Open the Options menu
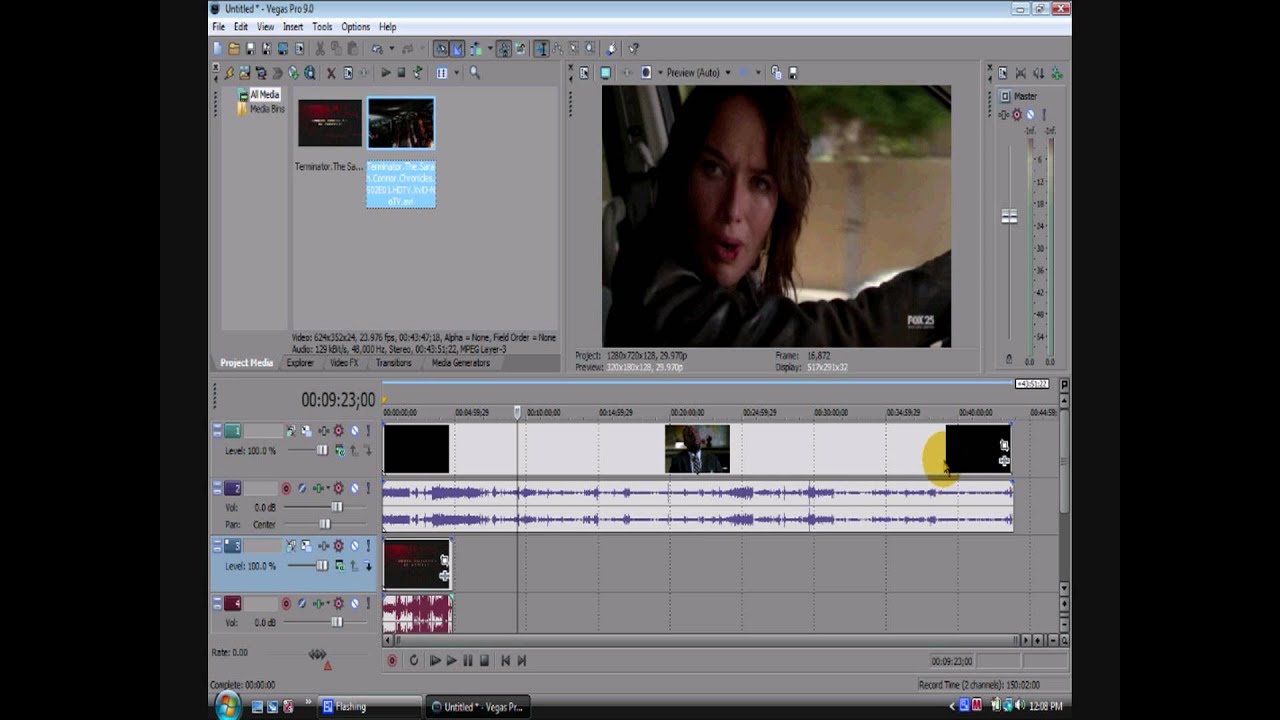Image resolution: width=1280 pixels, height=720 pixels. [355, 27]
